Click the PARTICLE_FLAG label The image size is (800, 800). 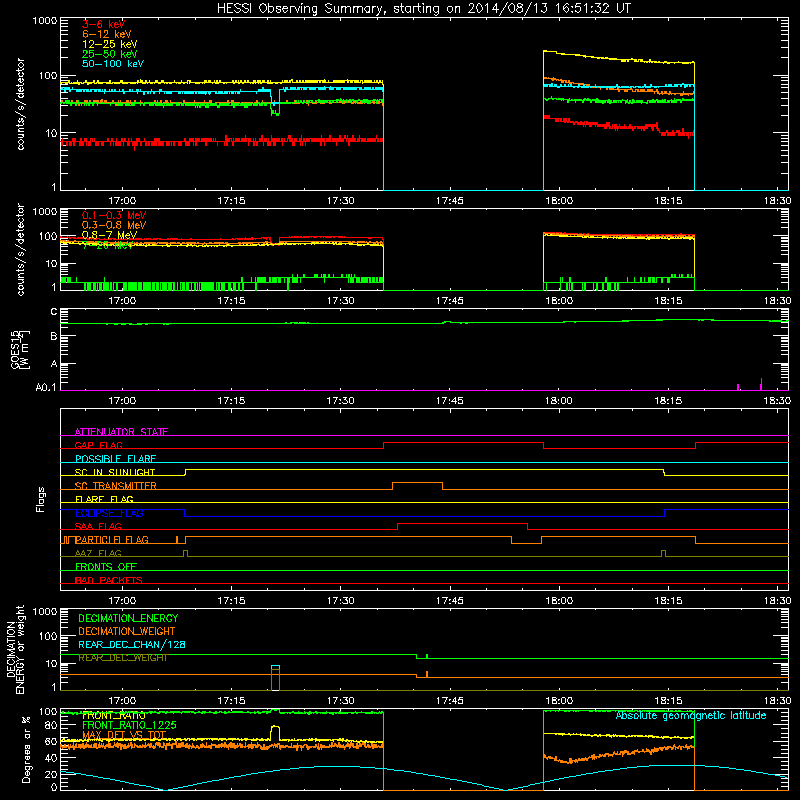click(x=112, y=540)
